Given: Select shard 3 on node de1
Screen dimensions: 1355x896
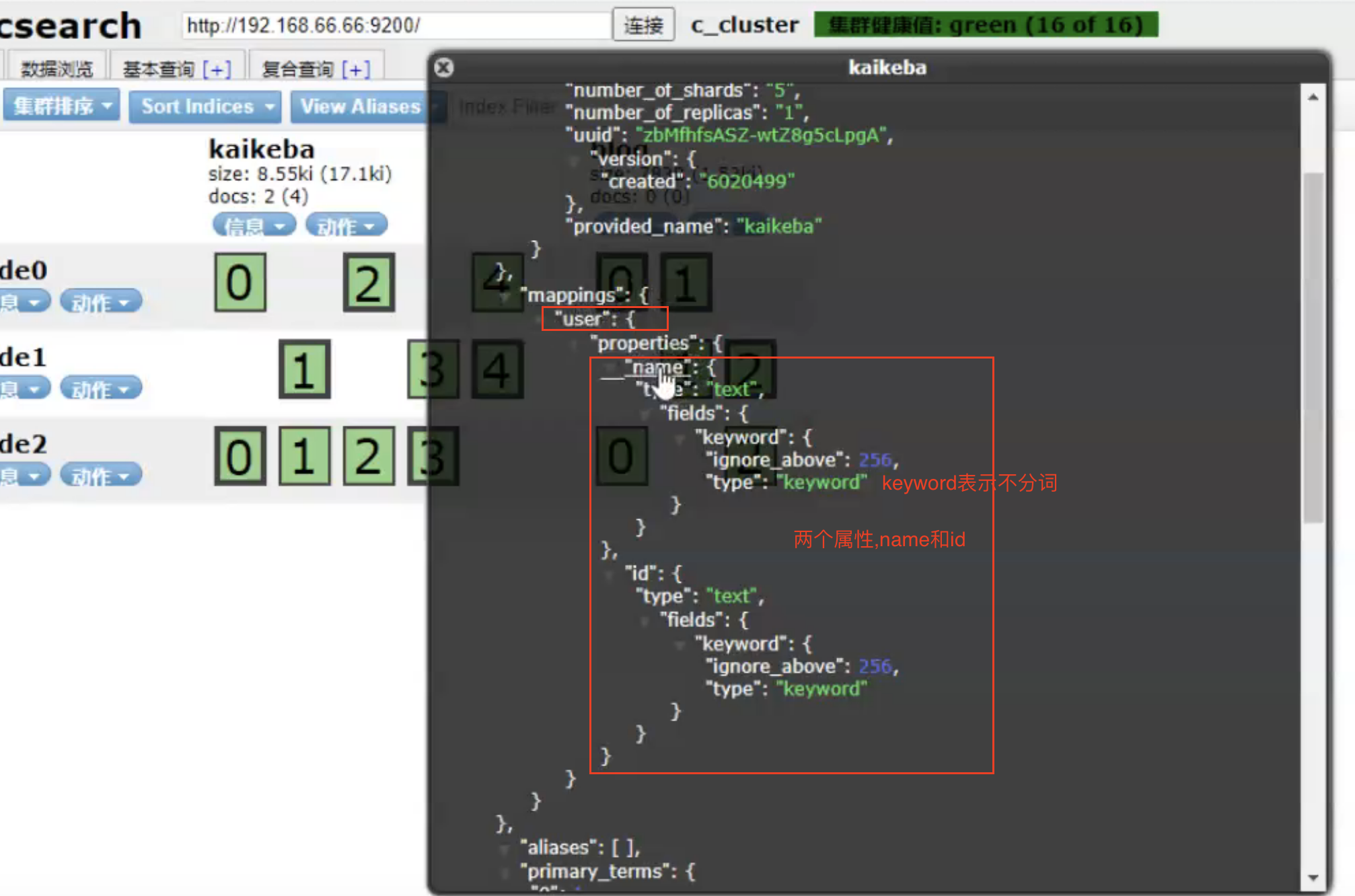Looking at the screenshot, I should pyautogui.click(x=433, y=369).
